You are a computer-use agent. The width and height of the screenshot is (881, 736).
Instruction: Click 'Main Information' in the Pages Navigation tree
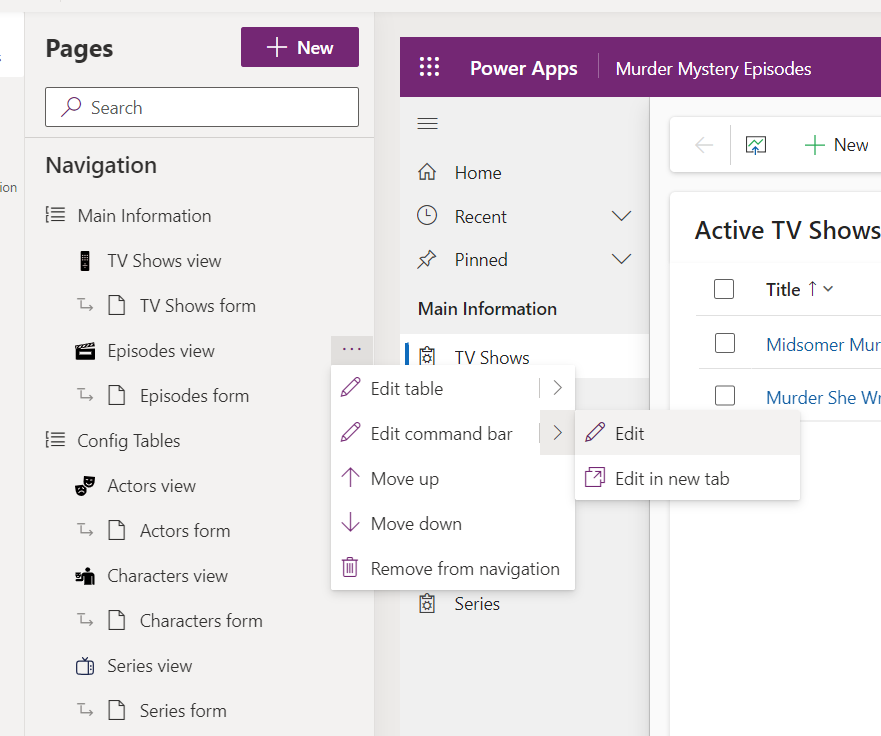[x=144, y=216]
